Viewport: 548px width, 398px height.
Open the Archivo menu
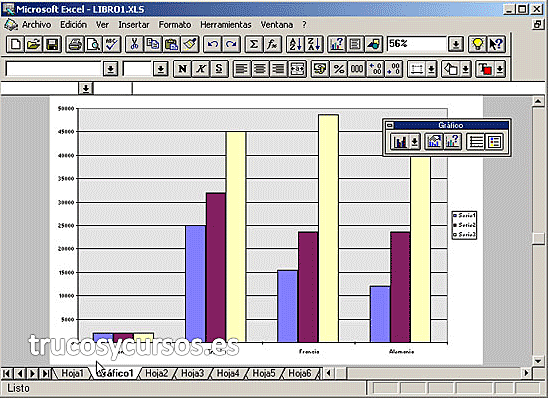tap(36, 25)
